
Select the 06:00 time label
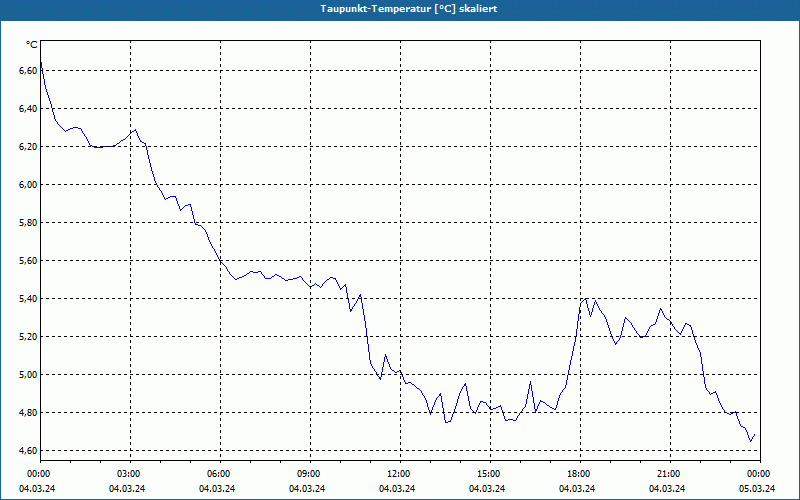click(x=220, y=474)
